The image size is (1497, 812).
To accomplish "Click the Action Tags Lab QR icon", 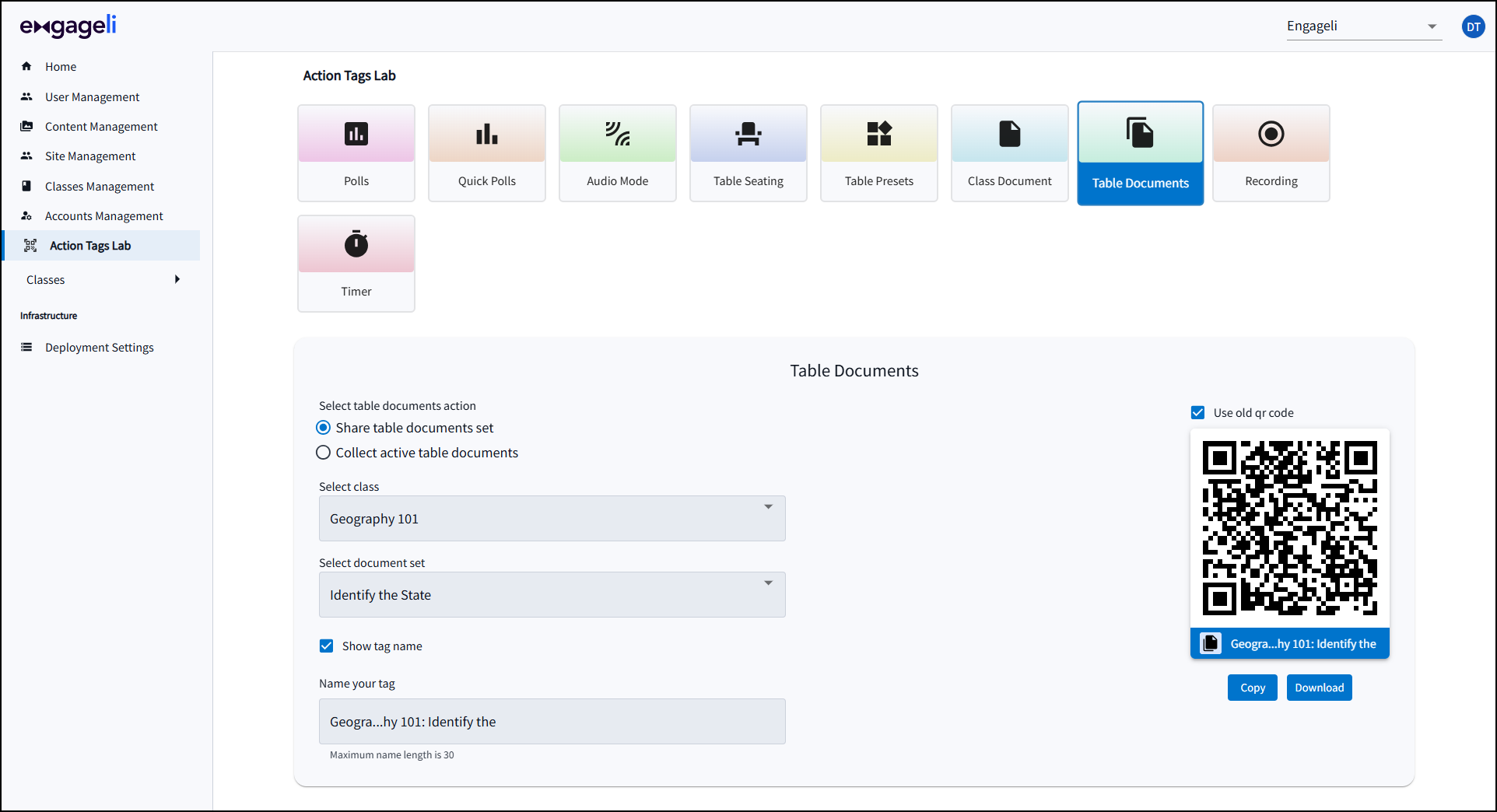I will (x=30, y=246).
